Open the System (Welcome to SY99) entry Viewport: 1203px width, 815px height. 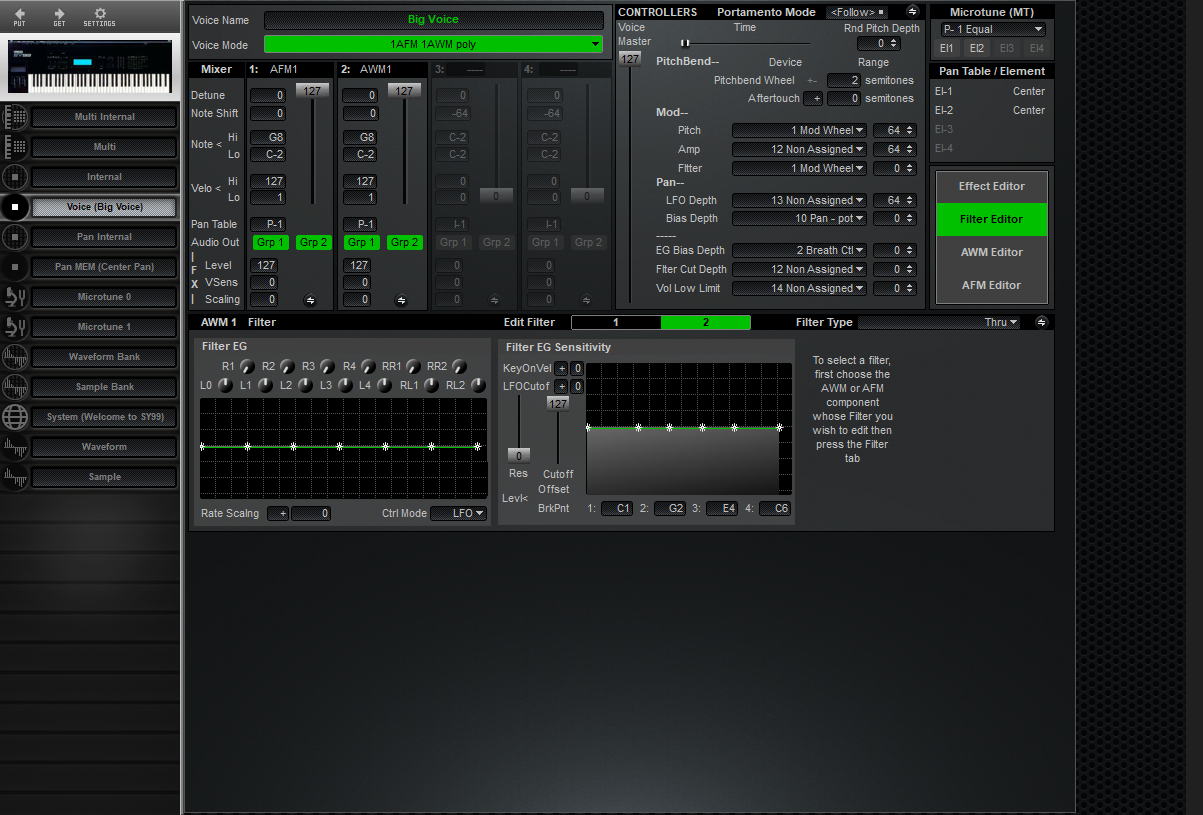(105, 417)
